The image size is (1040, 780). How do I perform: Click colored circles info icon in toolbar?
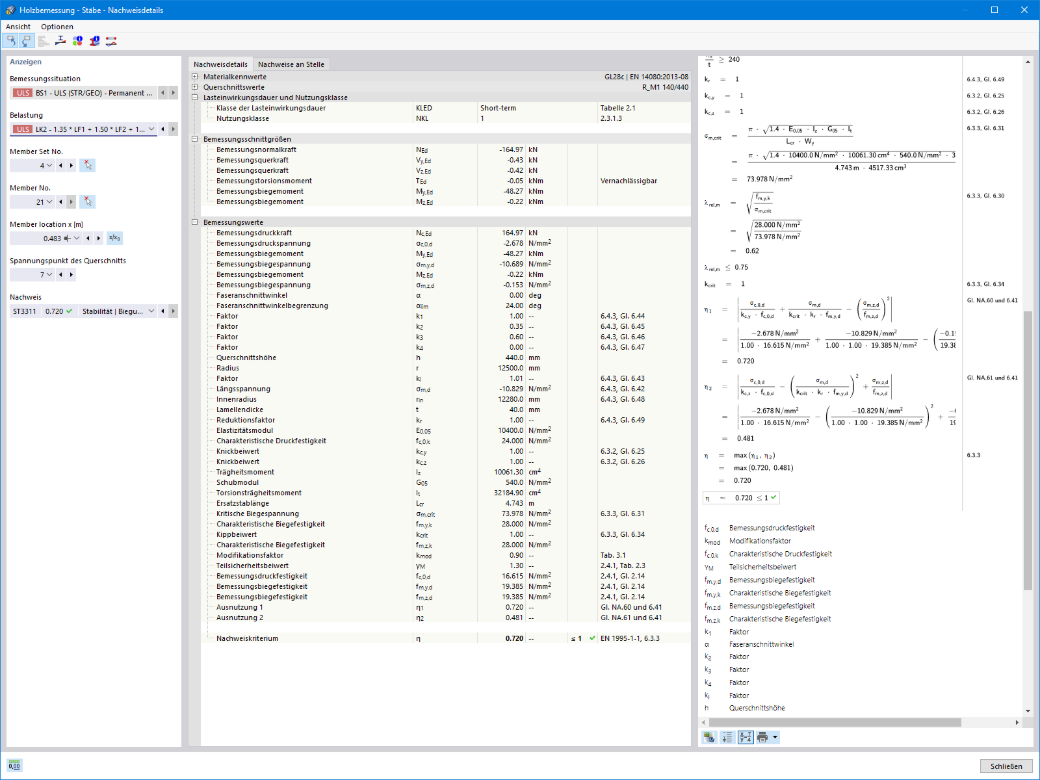click(x=78, y=41)
